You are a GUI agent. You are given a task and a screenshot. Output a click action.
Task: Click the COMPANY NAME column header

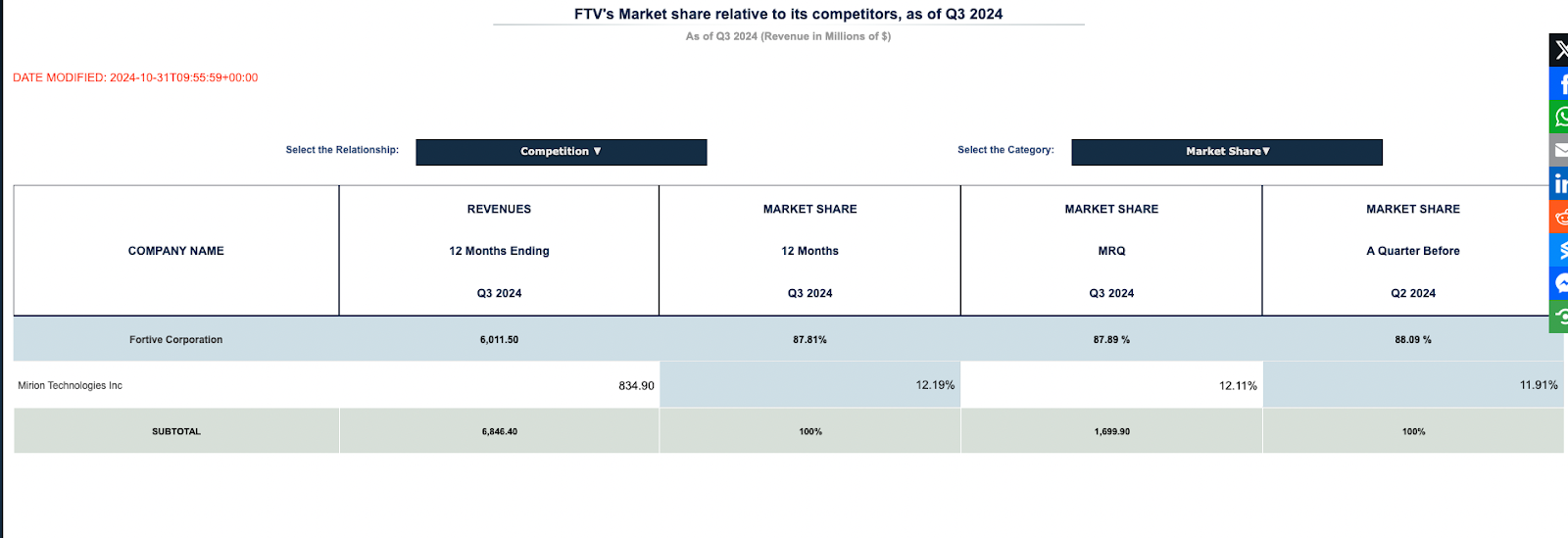click(x=176, y=251)
